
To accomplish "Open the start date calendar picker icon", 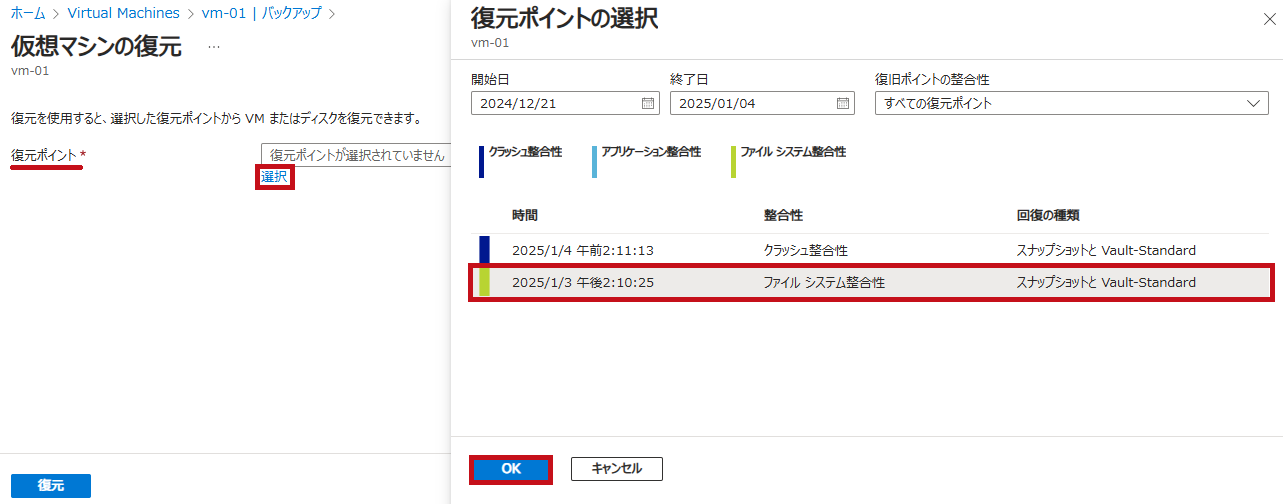I will 648,103.
